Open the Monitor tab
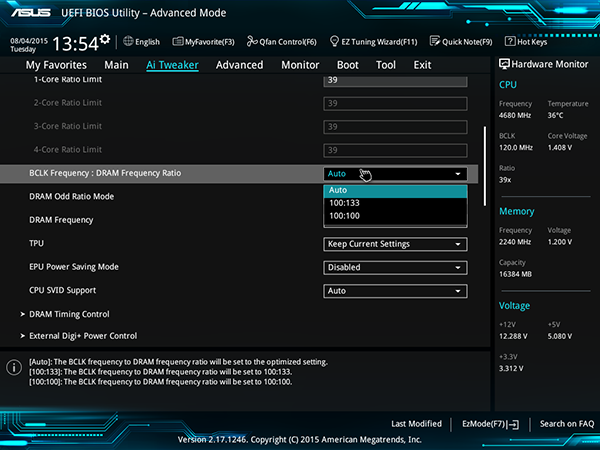The width and height of the screenshot is (600, 450). 300,65
